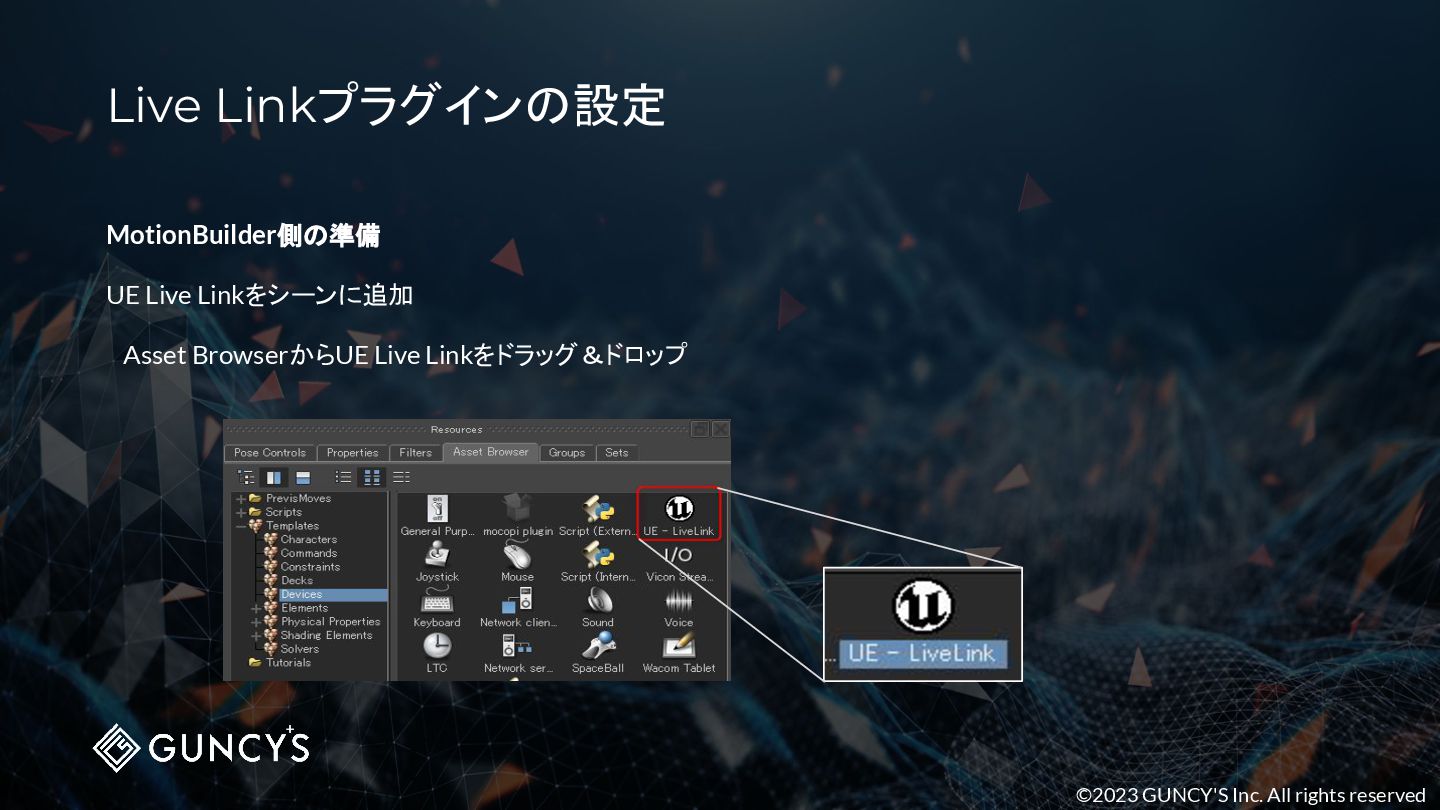Expand the PrevisMoves folder
The height and width of the screenshot is (810, 1440).
point(241,499)
